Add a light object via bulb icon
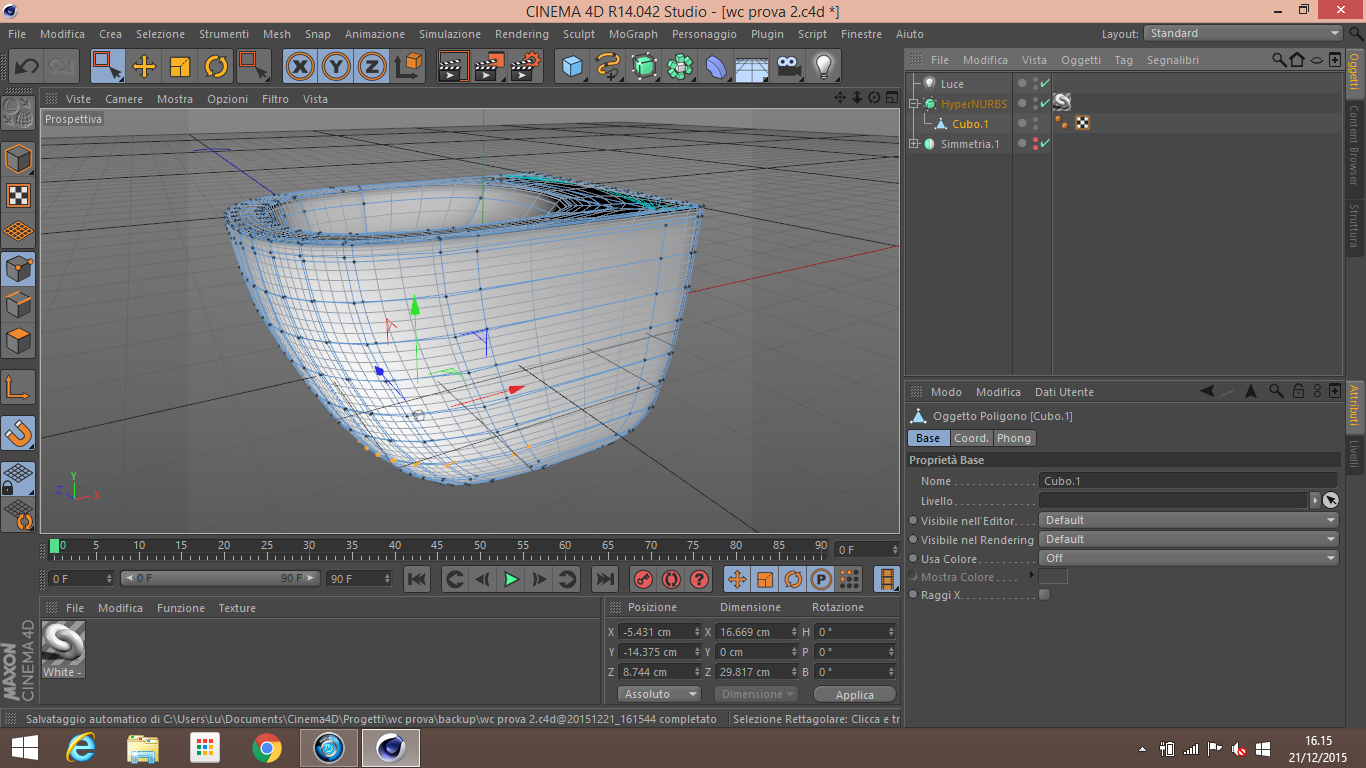1366x768 pixels. (823, 67)
